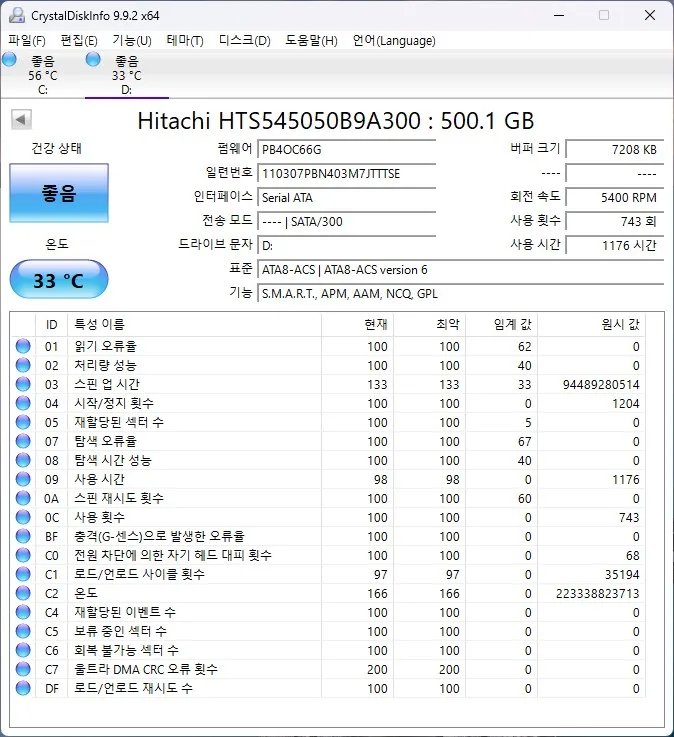Click the blue status orb for drive C:
Image resolution: width=674 pixels, height=737 pixels.
pos(9,60)
